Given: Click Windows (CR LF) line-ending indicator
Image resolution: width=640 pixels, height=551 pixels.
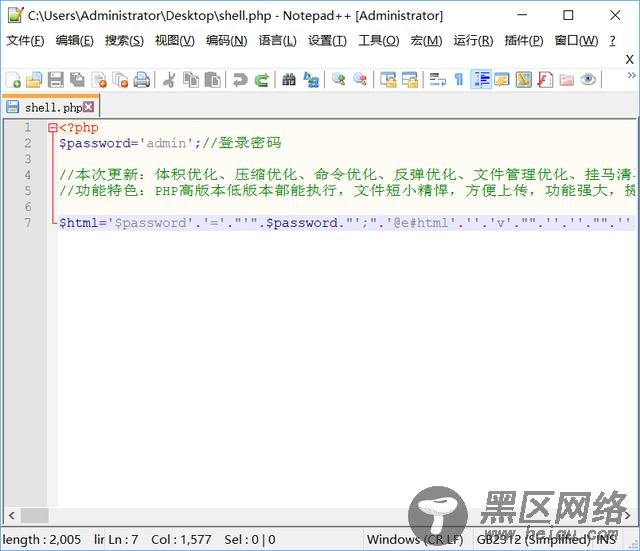Looking at the screenshot, I should point(415,540).
